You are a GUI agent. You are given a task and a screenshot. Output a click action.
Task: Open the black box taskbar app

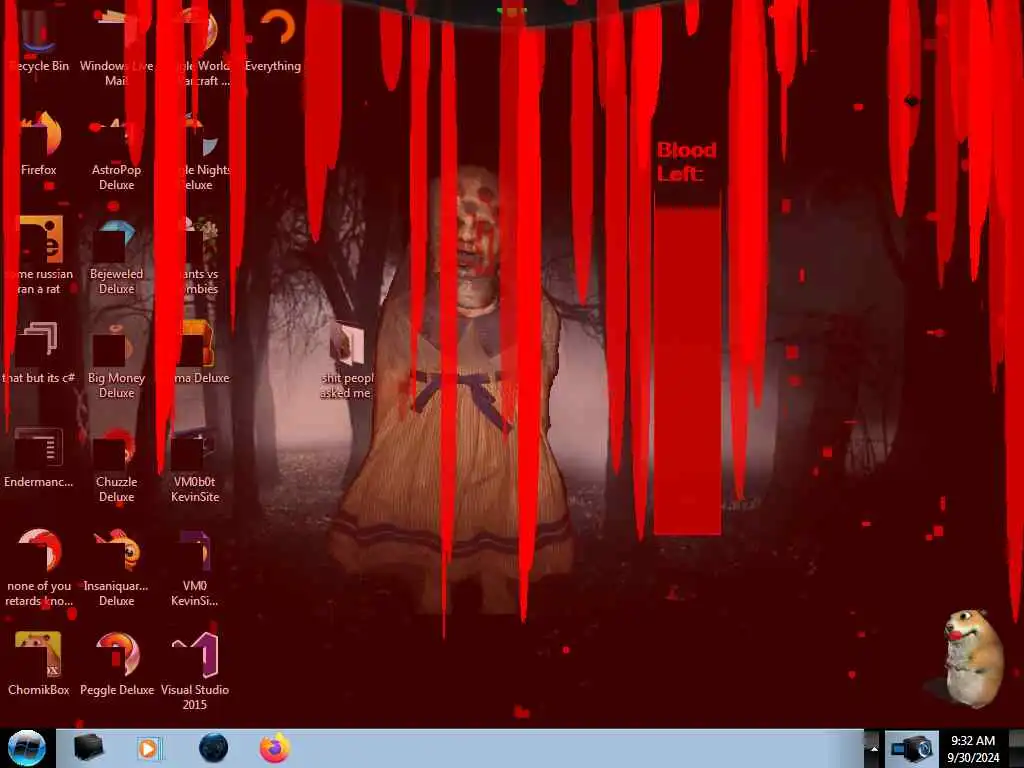coord(88,748)
